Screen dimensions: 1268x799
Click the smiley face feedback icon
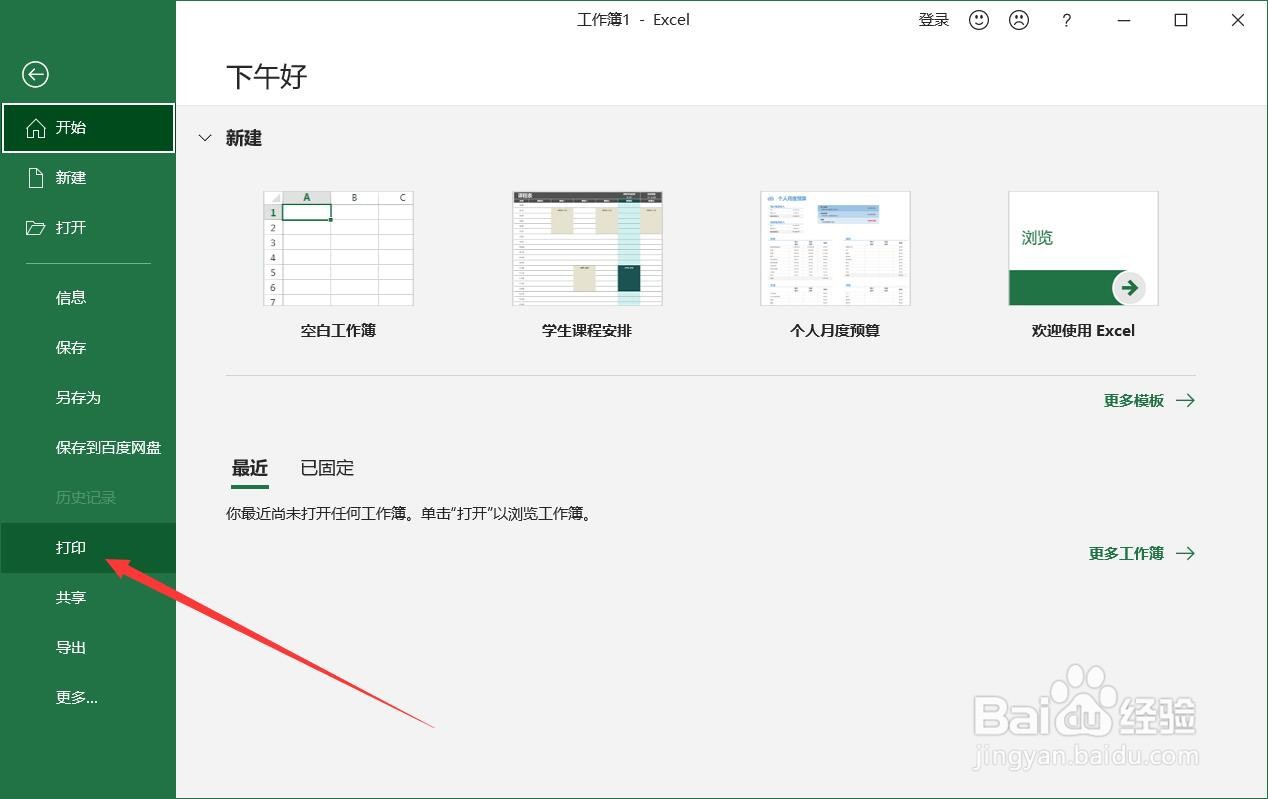pyautogui.click(x=979, y=20)
